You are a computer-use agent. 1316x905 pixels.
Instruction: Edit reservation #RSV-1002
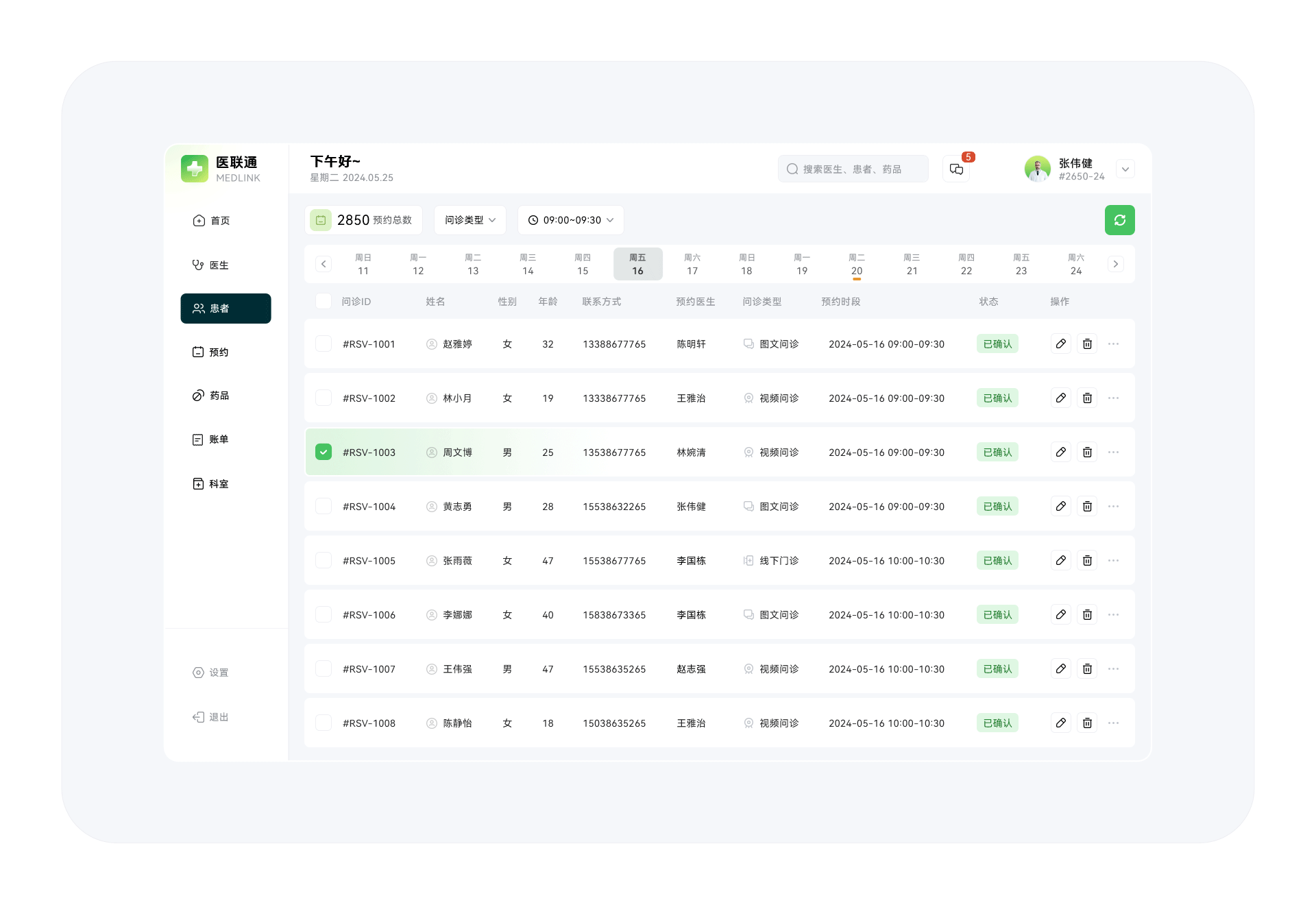(1060, 398)
